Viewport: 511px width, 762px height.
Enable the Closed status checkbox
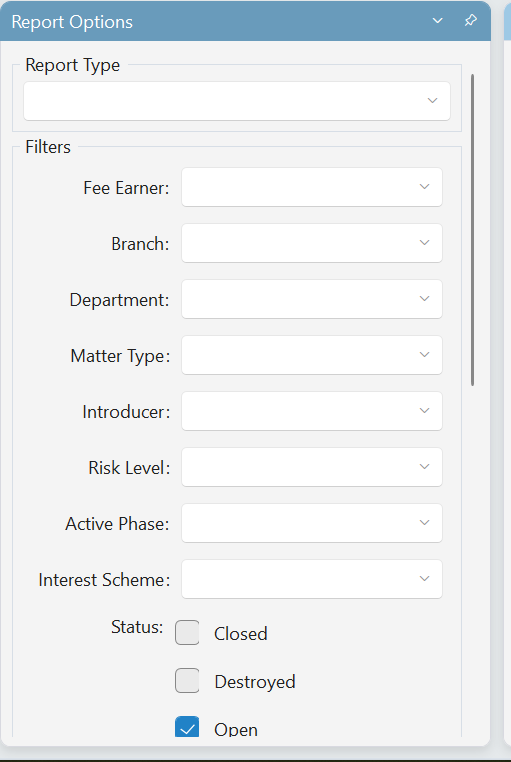[187, 632]
